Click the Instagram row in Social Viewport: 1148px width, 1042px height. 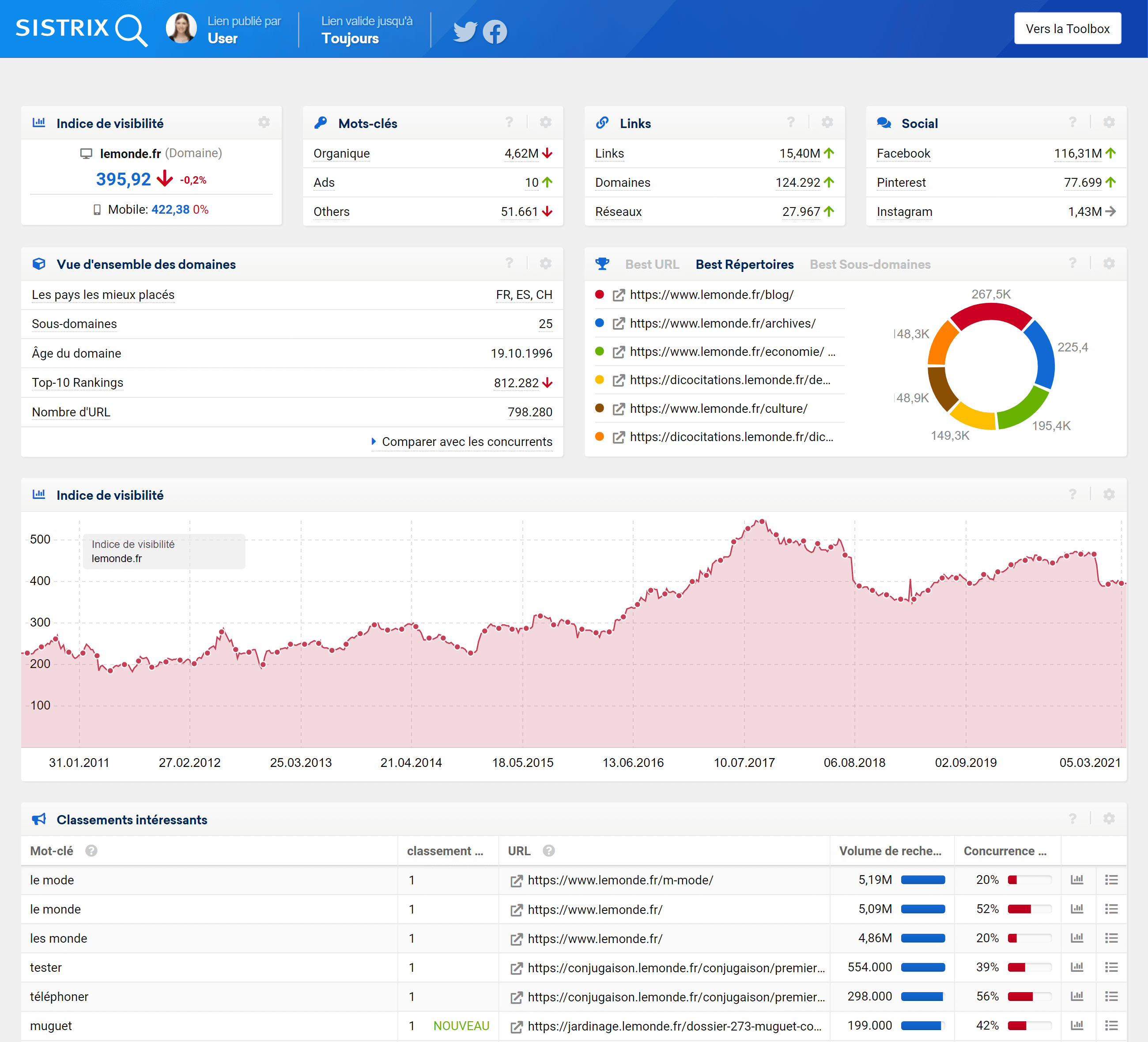click(996, 211)
